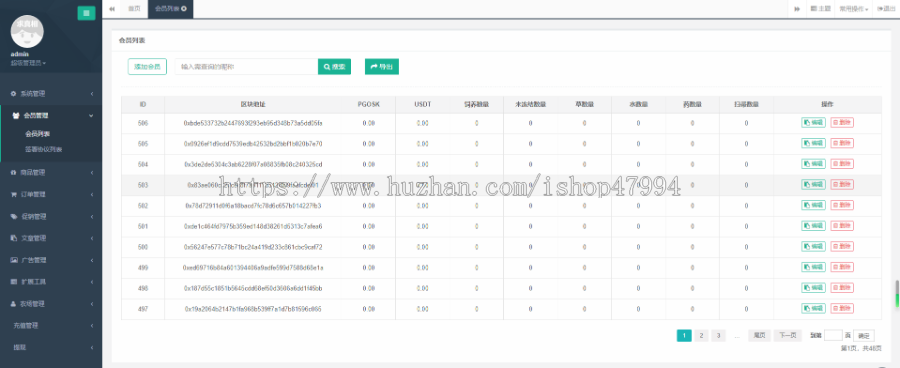Click the green 搜索 search button
The height and width of the screenshot is (368, 900).
pyautogui.click(x=335, y=67)
